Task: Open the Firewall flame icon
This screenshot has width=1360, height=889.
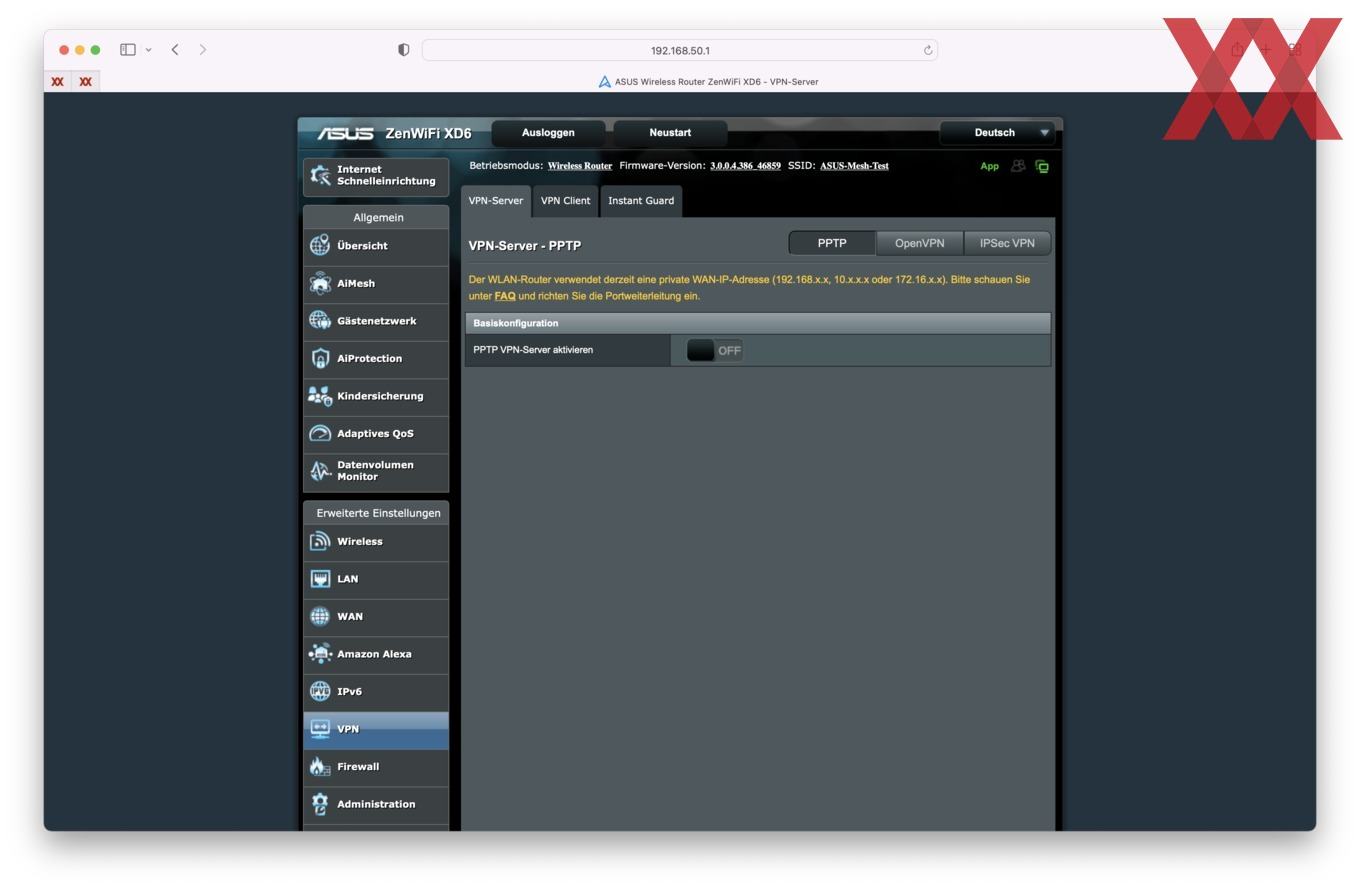Action: pyautogui.click(x=320, y=767)
